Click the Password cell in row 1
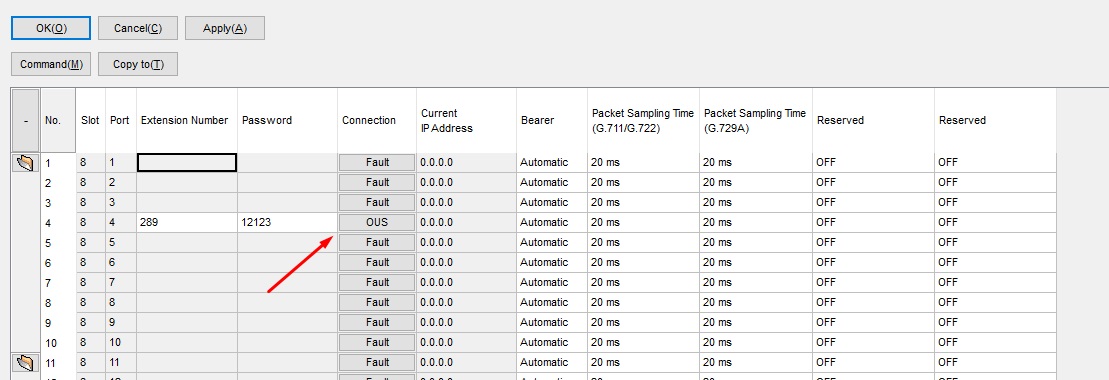 287,163
